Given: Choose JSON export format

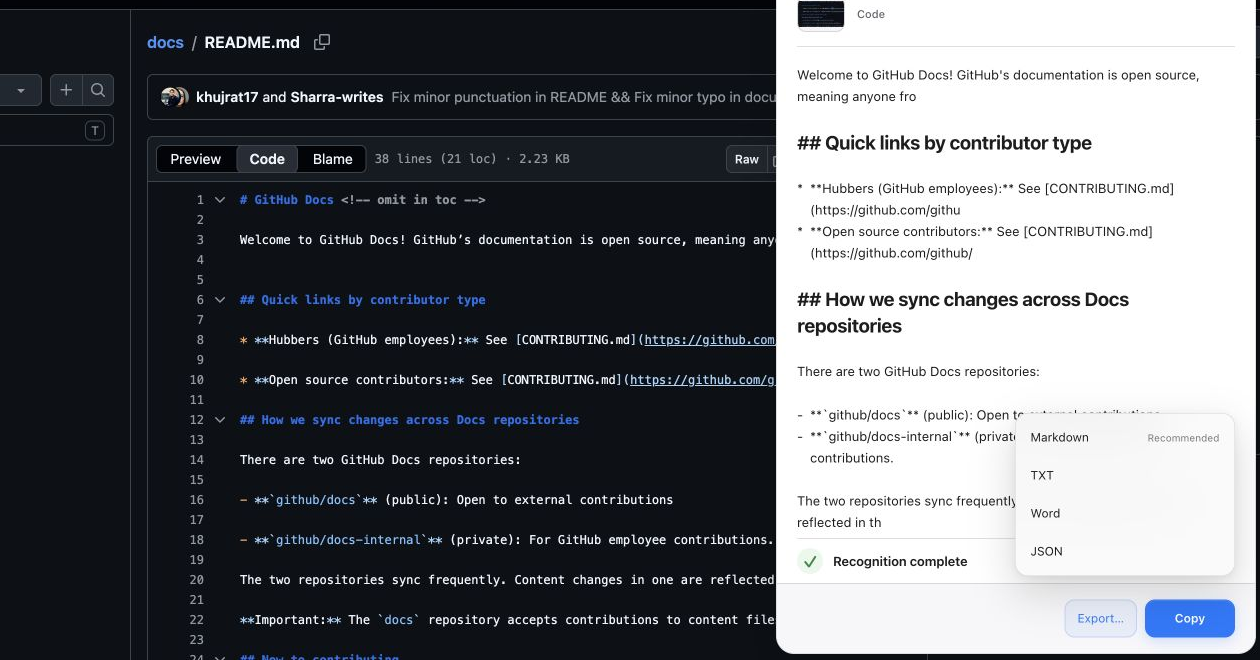Looking at the screenshot, I should click(1125, 551).
